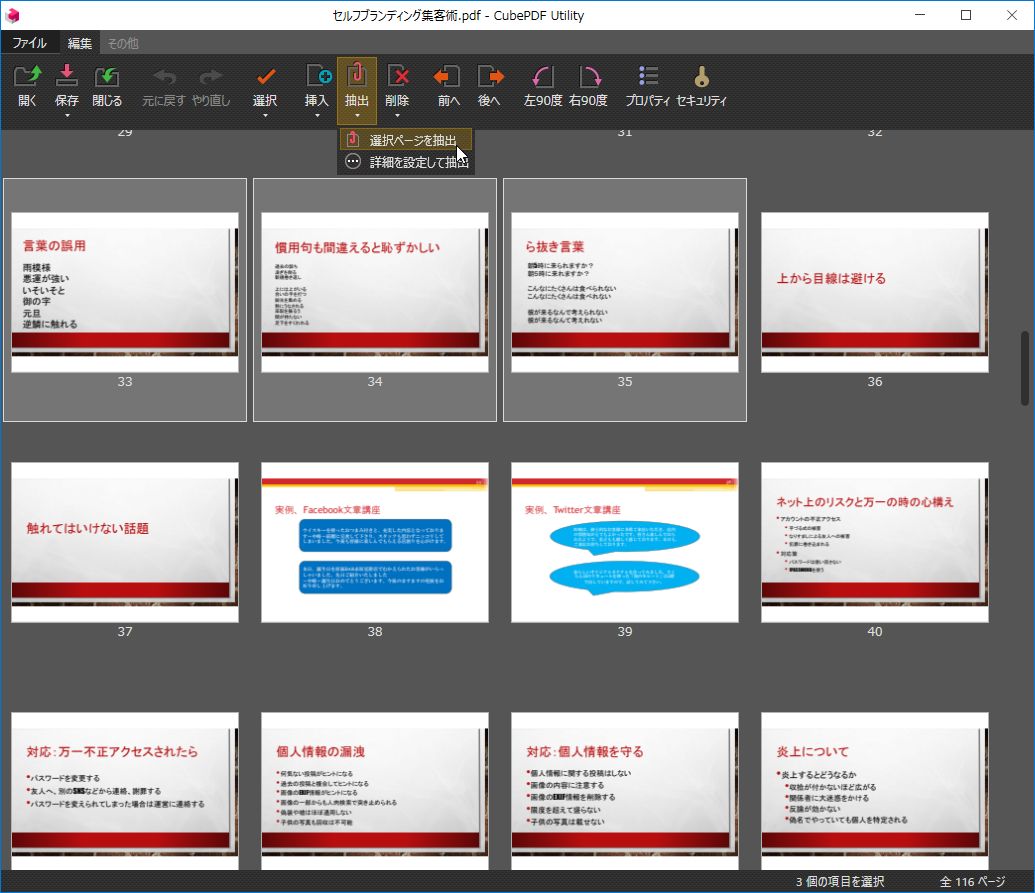Select page 34 thumbnail 慣用句も間違えると恥ずかしい
1035x893 pixels.
point(375,292)
